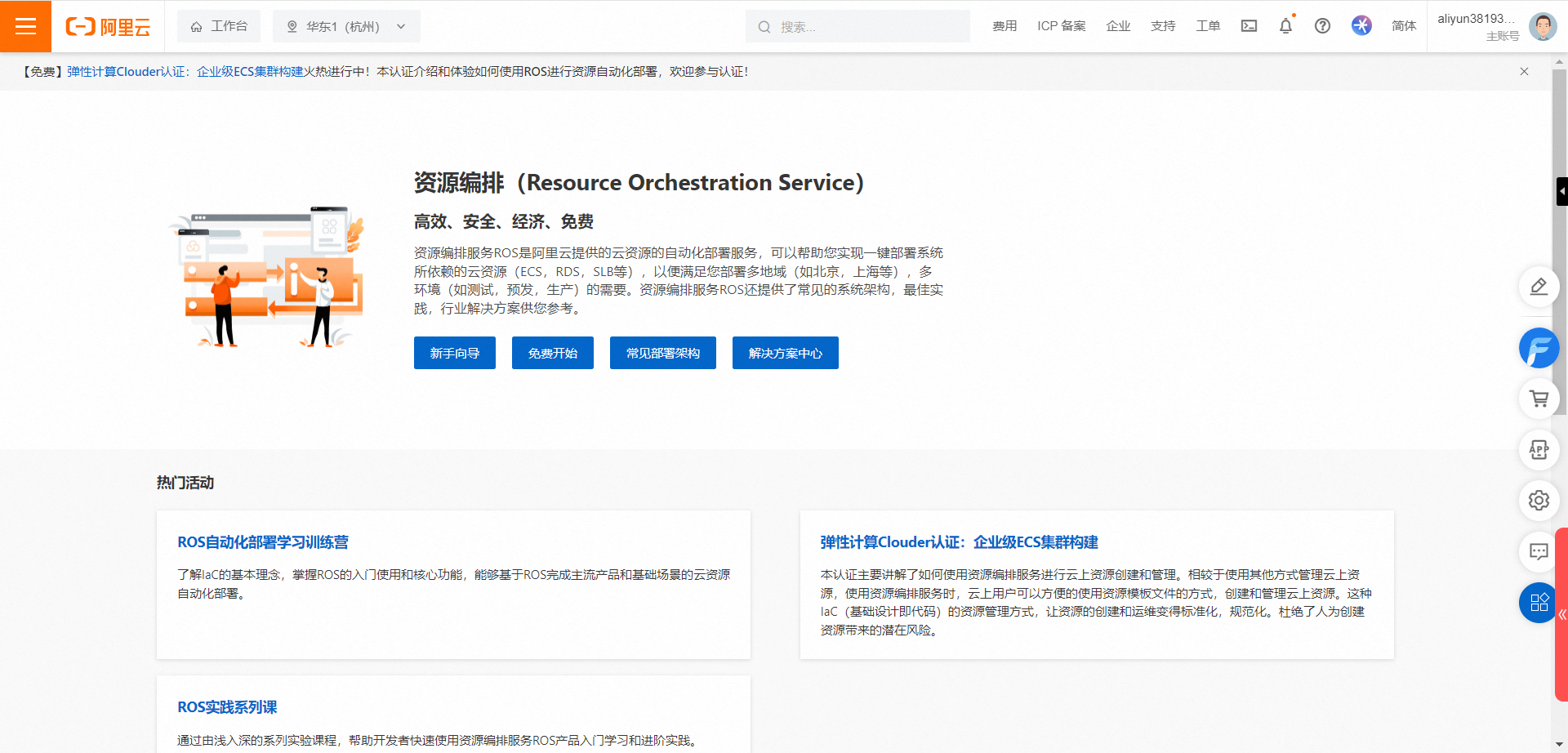The height and width of the screenshot is (753, 1568).
Task: Click the blue F floating icon
Action: click(x=1539, y=348)
